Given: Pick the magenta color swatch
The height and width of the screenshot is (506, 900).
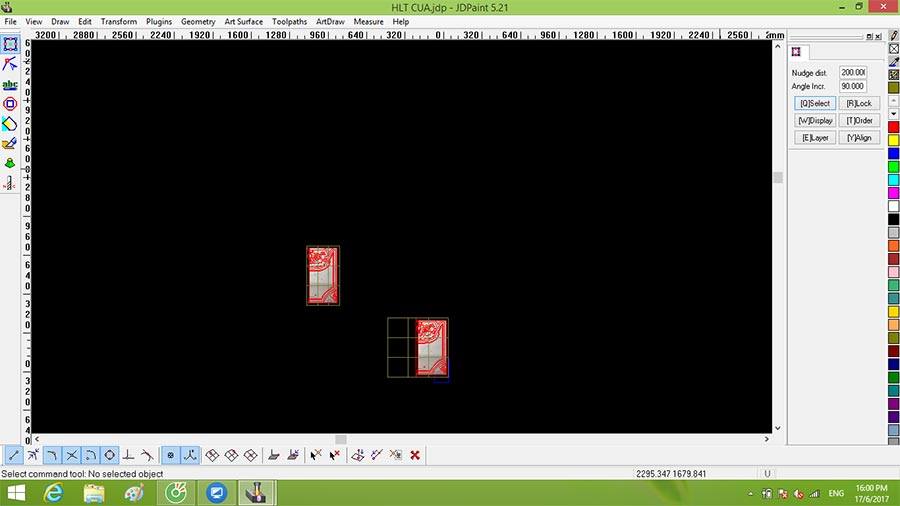Looking at the screenshot, I should (x=894, y=193).
